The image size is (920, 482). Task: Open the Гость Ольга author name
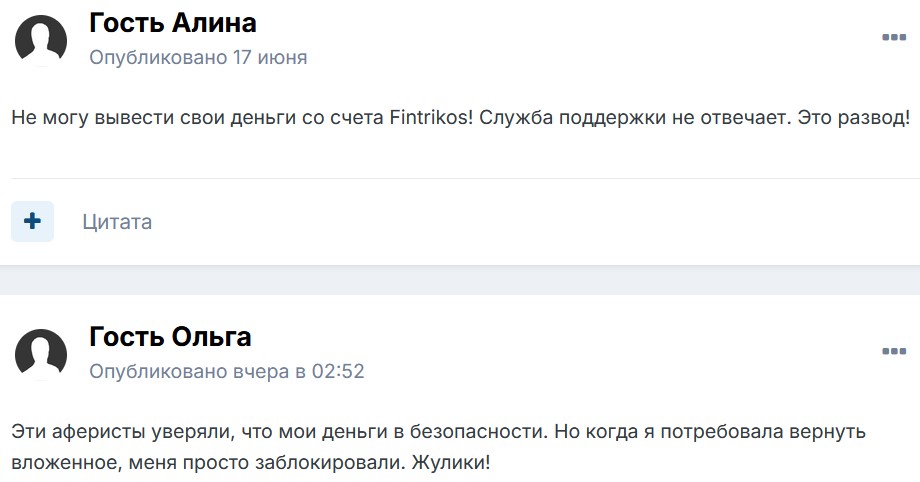[170, 336]
